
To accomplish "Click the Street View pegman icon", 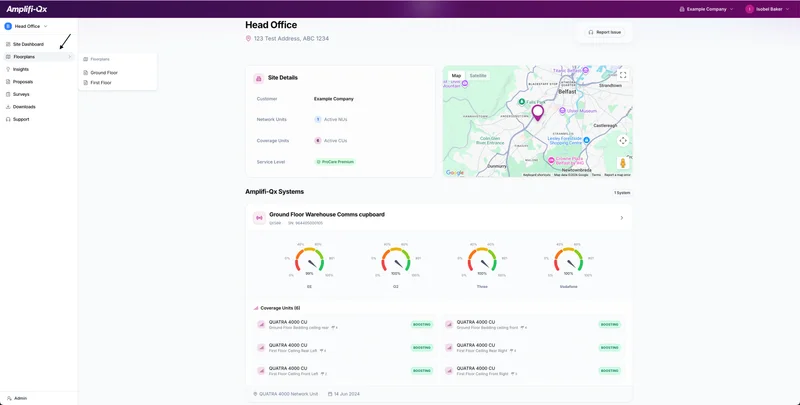I will pyautogui.click(x=622, y=163).
